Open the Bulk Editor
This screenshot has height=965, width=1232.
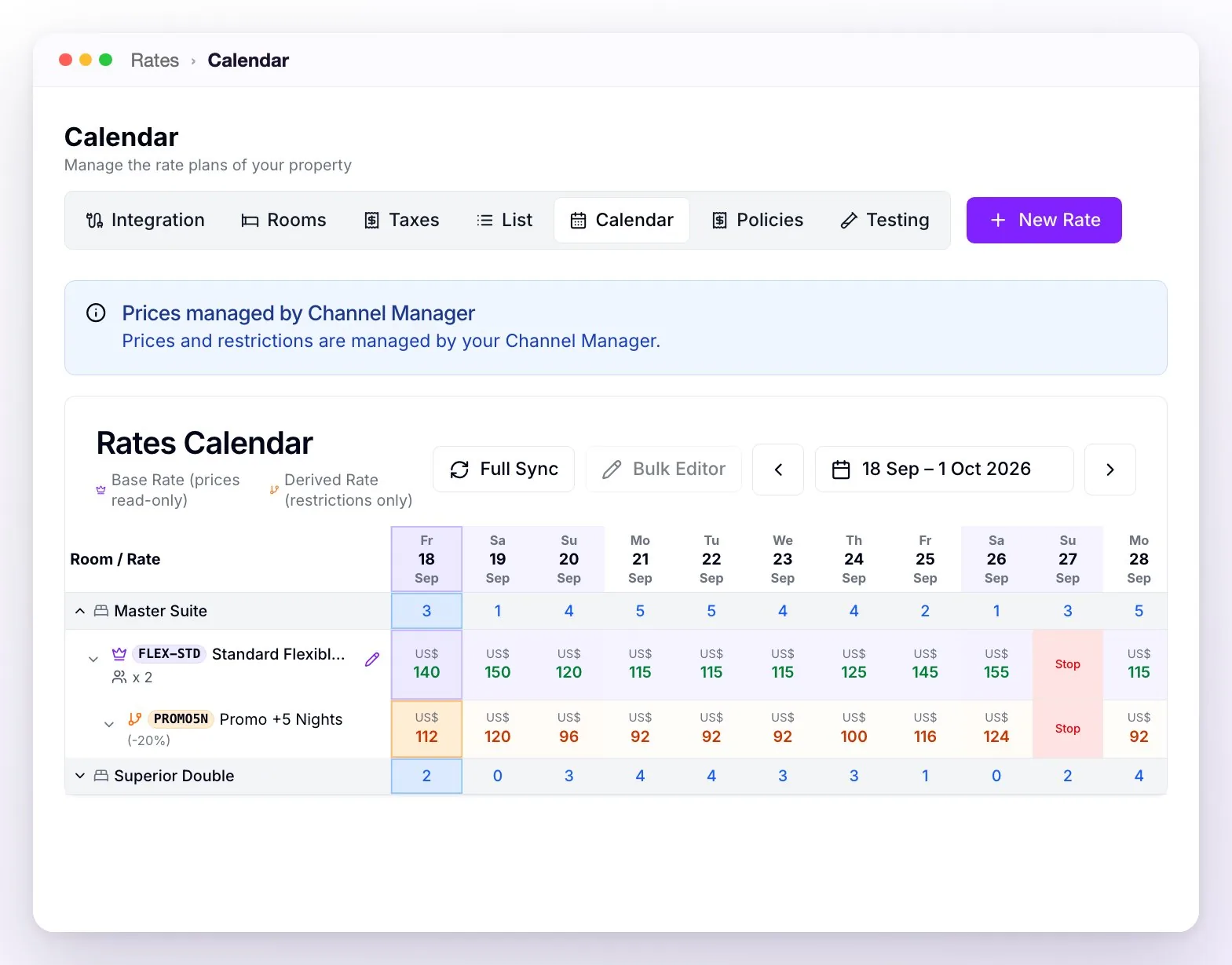click(x=664, y=470)
